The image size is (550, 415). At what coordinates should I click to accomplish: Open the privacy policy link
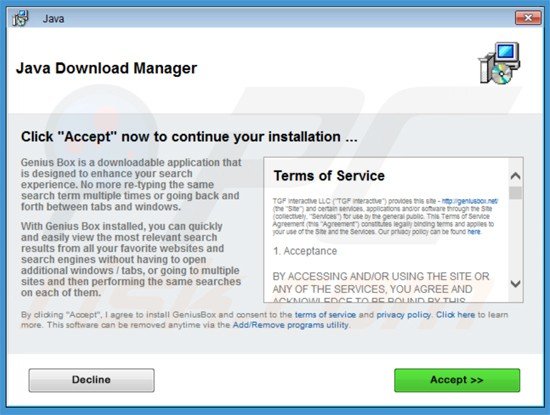403,315
